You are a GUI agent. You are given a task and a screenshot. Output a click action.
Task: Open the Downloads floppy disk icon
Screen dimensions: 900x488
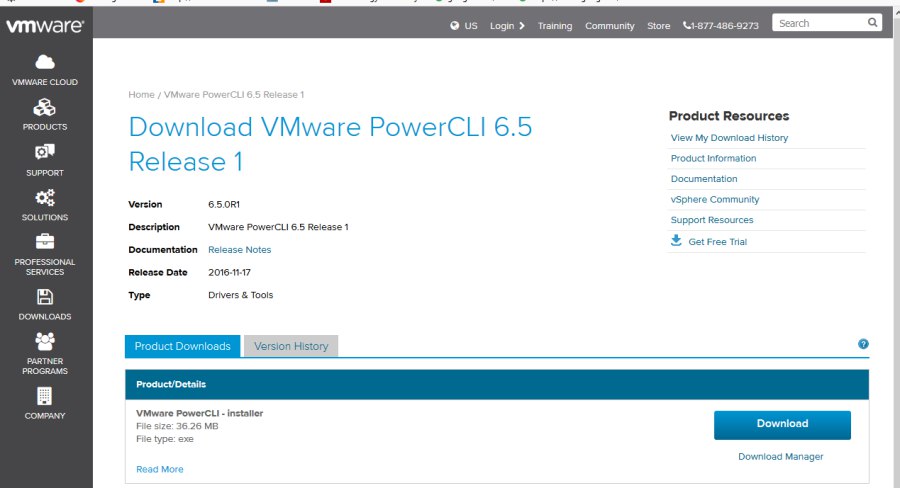[45, 297]
